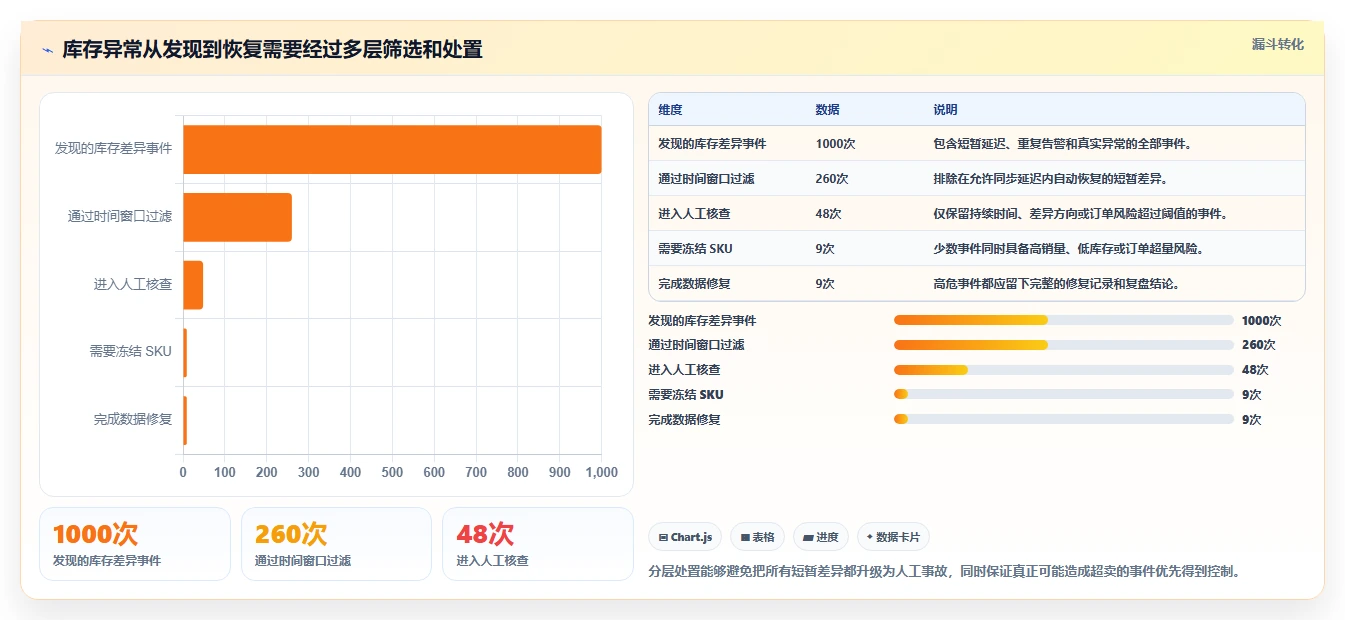Click the footer note starting with 分层处置能够避免
This screenshot has height=620, width=1345.
click(x=945, y=572)
